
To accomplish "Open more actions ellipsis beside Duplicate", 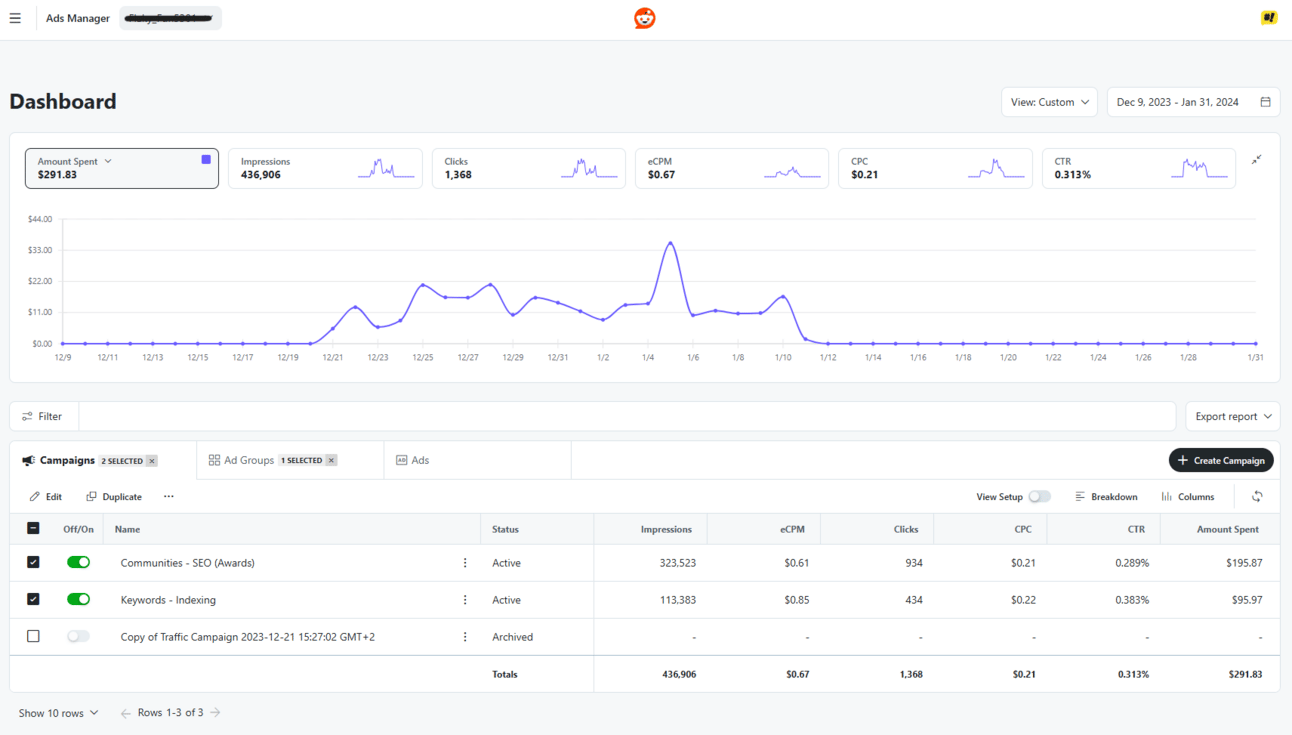I will click(169, 496).
